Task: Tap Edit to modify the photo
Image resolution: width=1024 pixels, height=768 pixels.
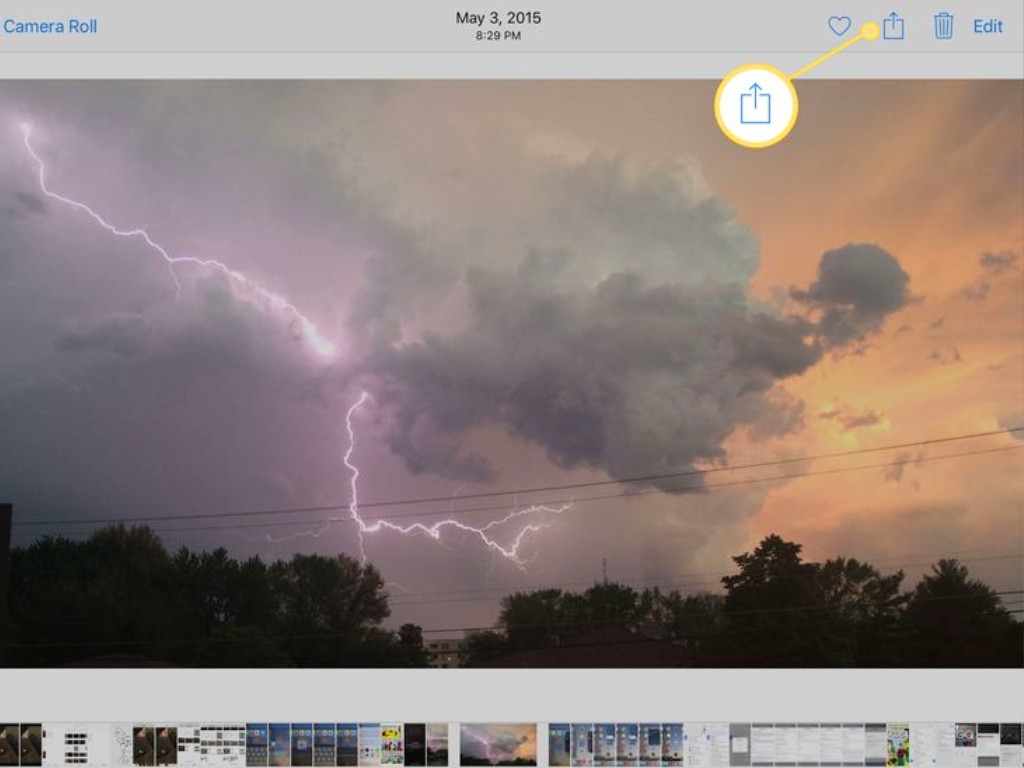Action: click(x=987, y=26)
